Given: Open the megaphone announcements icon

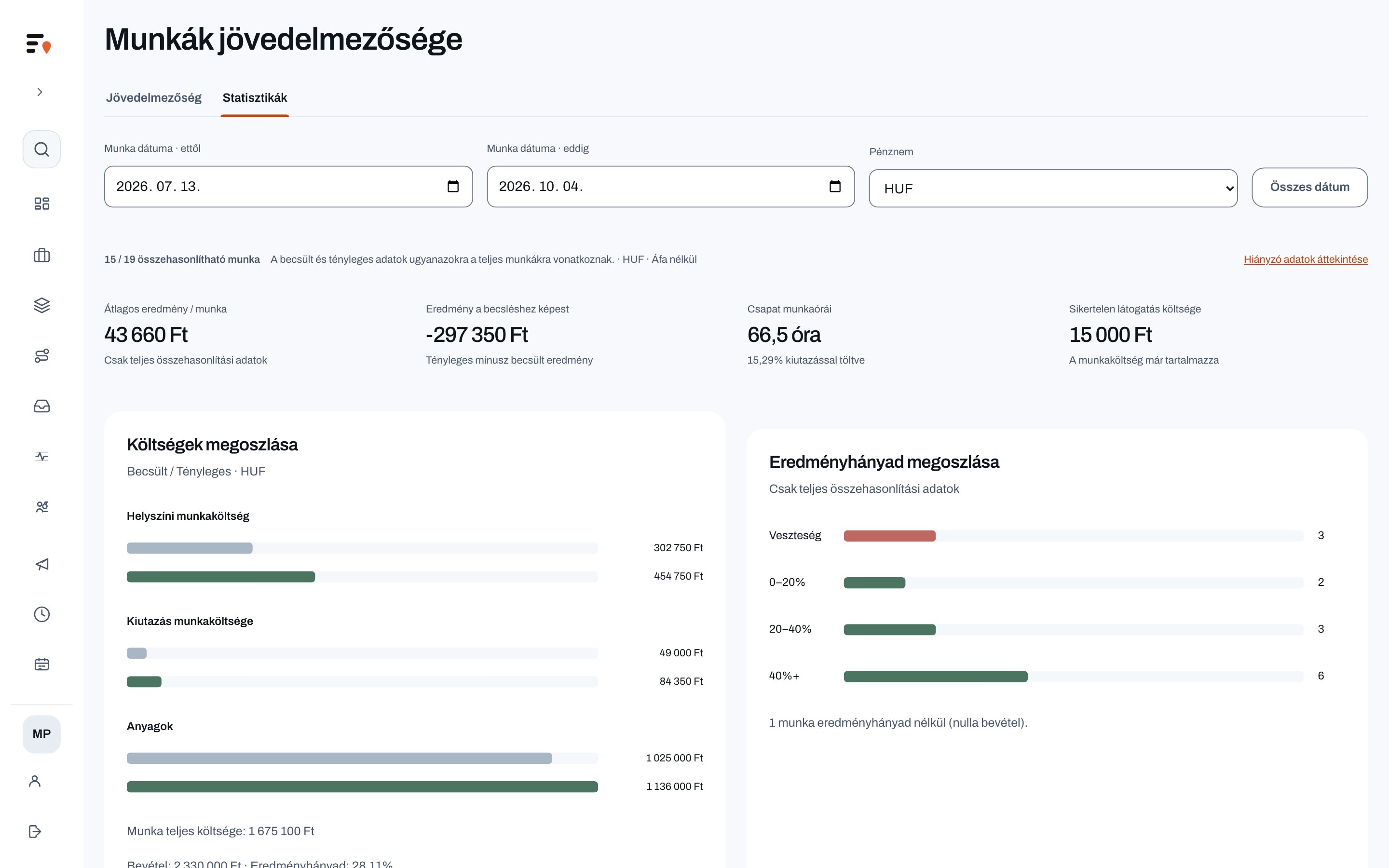Looking at the screenshot, I should click(41, 564).
